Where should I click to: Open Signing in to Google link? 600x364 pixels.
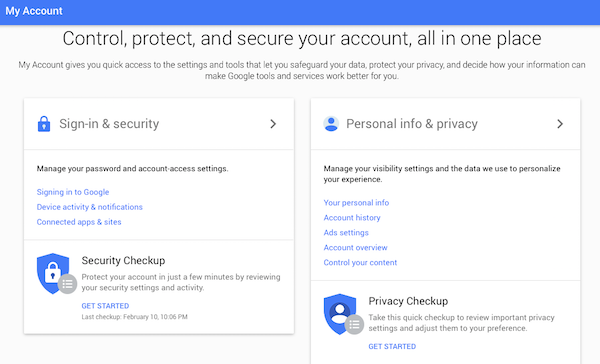(73, 192)
